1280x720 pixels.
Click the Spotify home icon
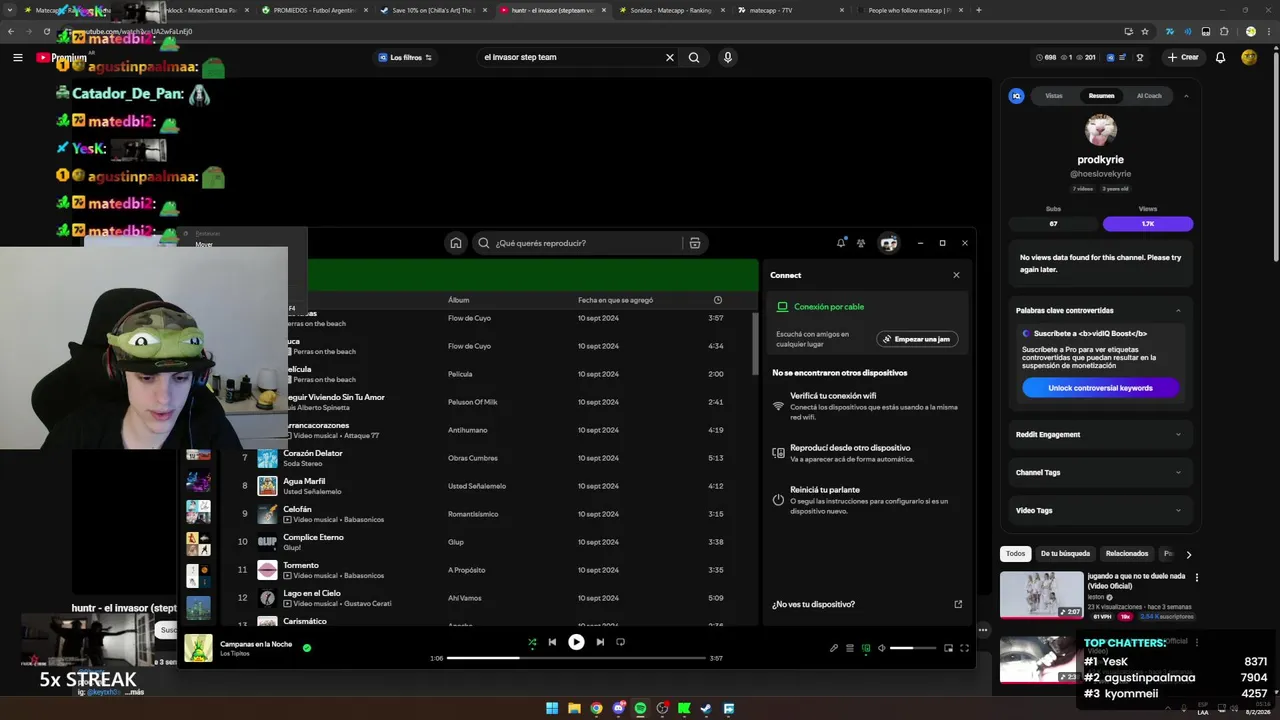[456, 243]
